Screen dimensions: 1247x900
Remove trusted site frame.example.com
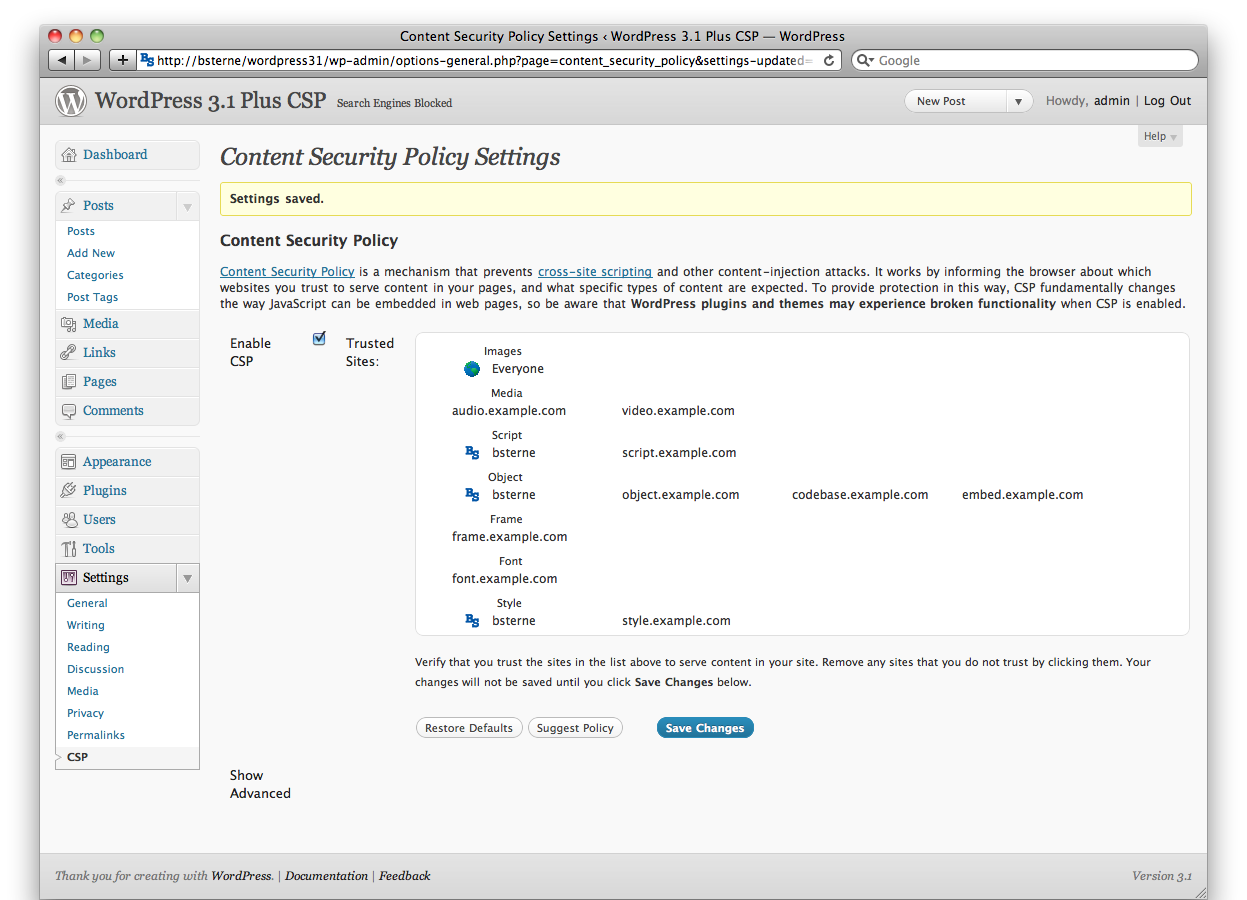(510, 537)
